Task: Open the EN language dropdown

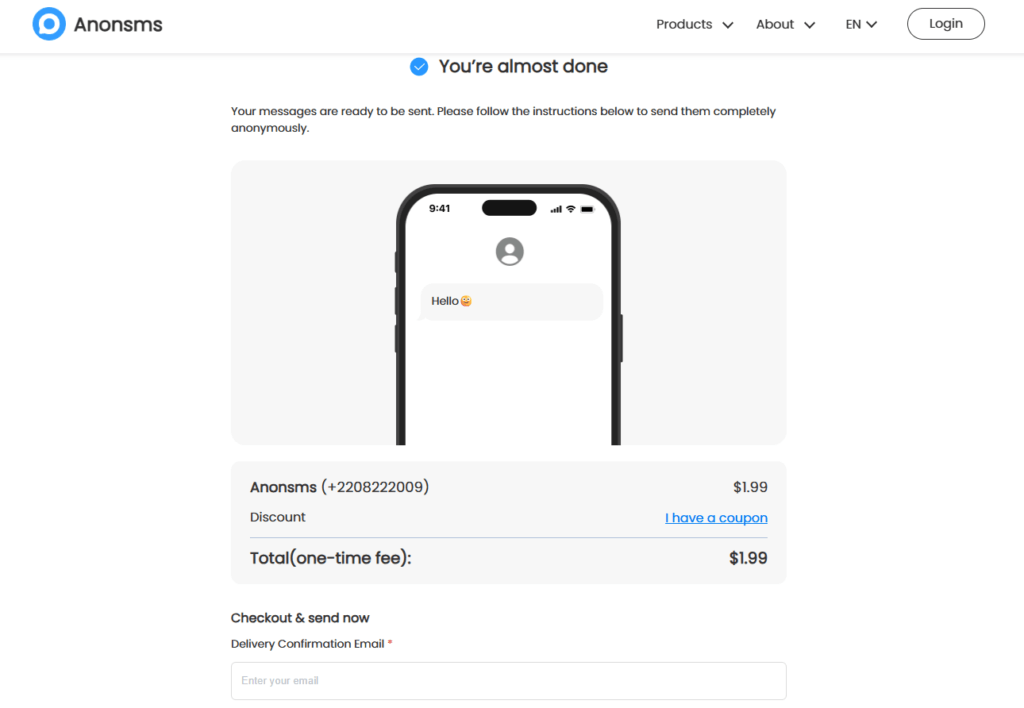Action: (860, 24)
